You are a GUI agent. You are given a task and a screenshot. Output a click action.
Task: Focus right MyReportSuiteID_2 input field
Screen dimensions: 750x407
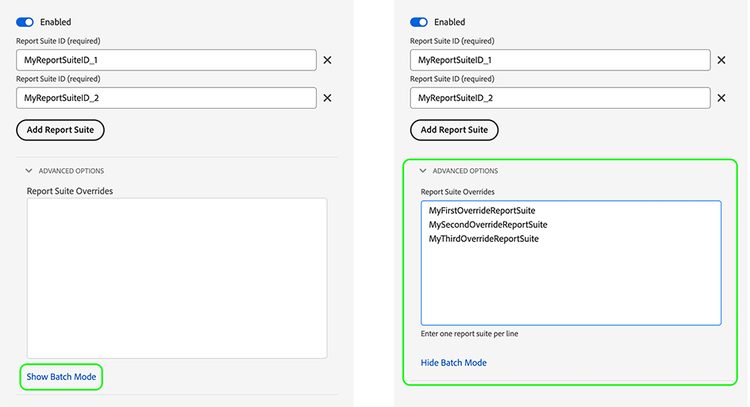pos(560,98)
